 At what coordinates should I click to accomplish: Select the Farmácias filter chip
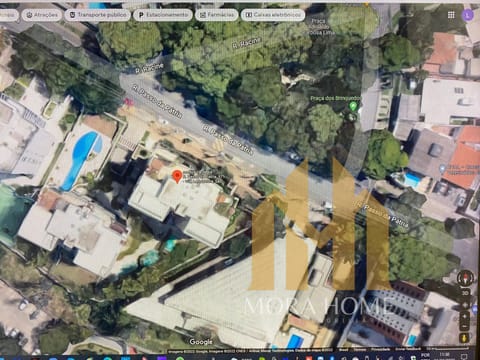tap(217, 15)
